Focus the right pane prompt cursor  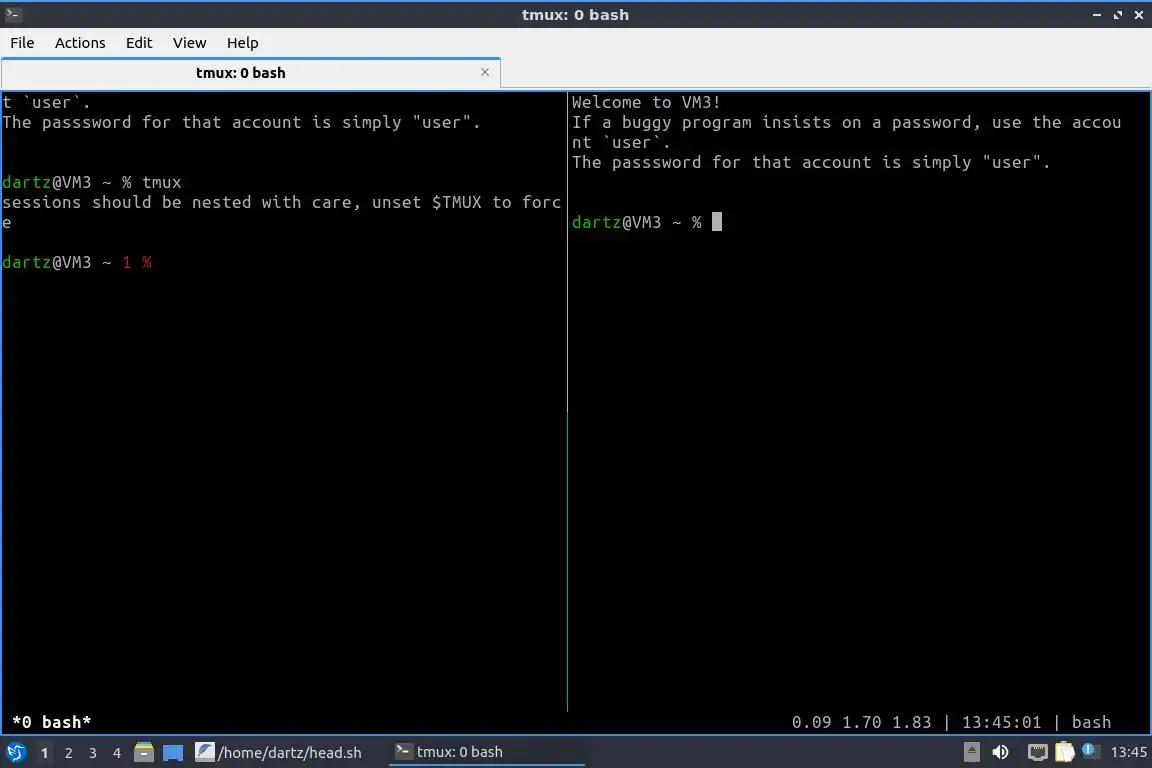pos(717,222)
